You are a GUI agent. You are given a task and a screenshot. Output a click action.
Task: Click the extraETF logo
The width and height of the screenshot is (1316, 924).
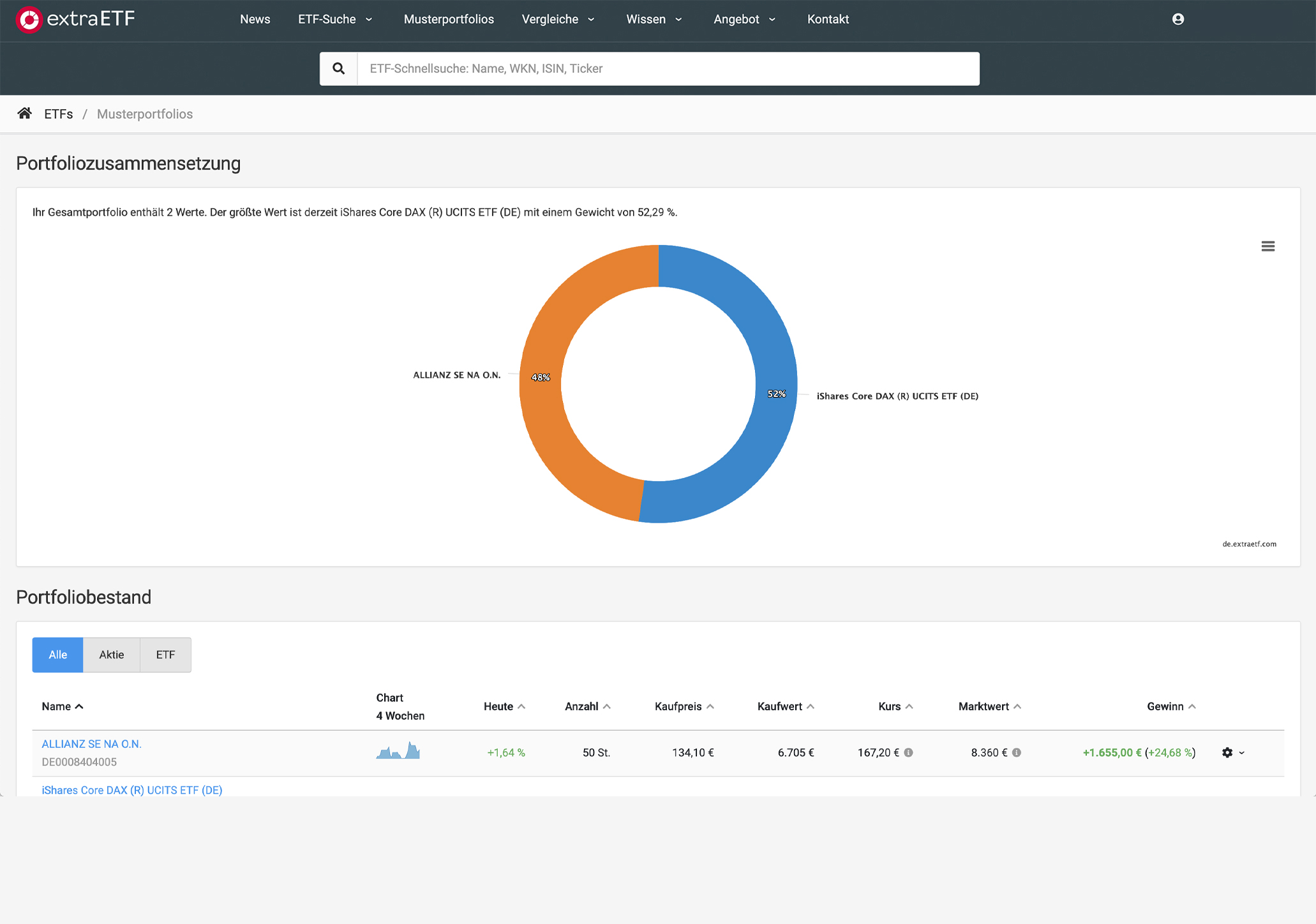pos(75,19)
